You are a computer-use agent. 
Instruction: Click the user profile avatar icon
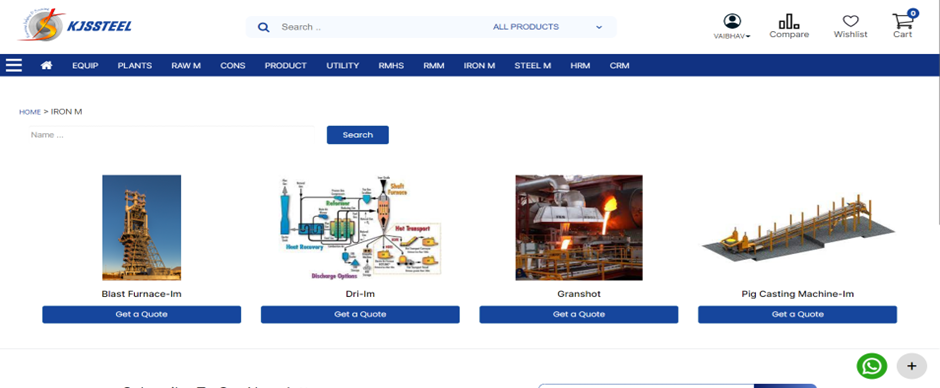(732, 21)
